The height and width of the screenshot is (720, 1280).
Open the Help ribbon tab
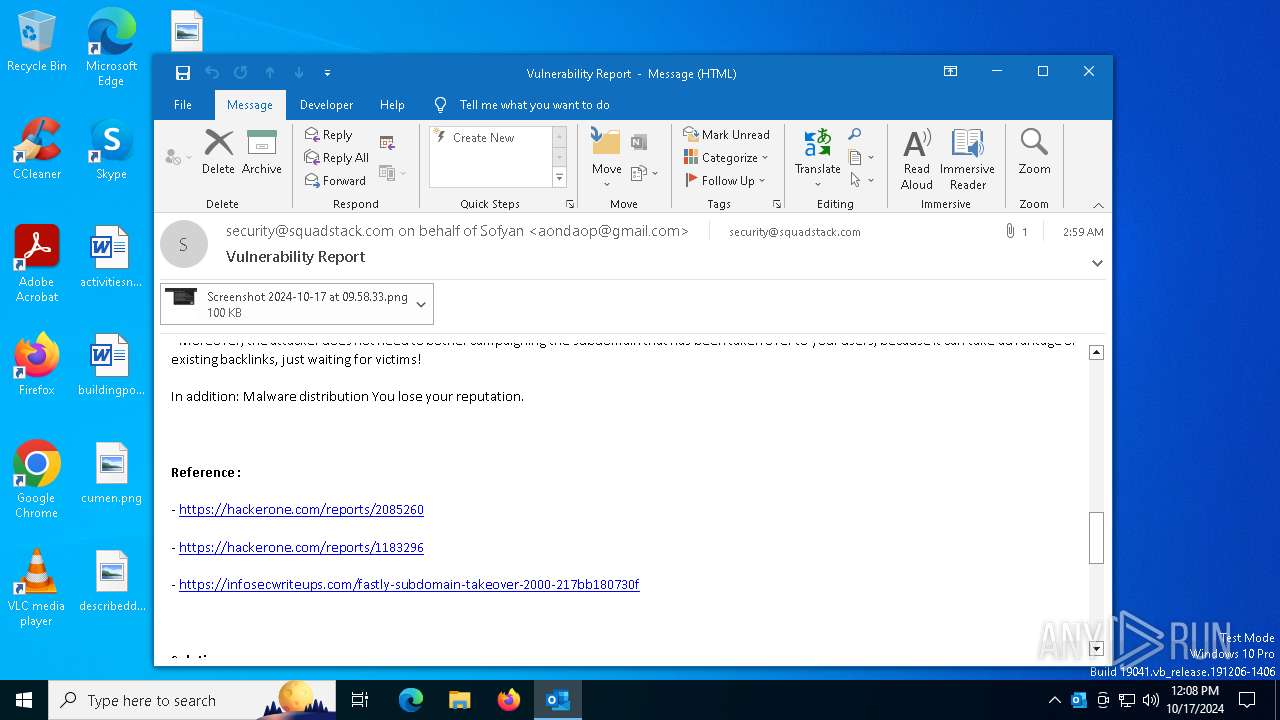point(392,105)
